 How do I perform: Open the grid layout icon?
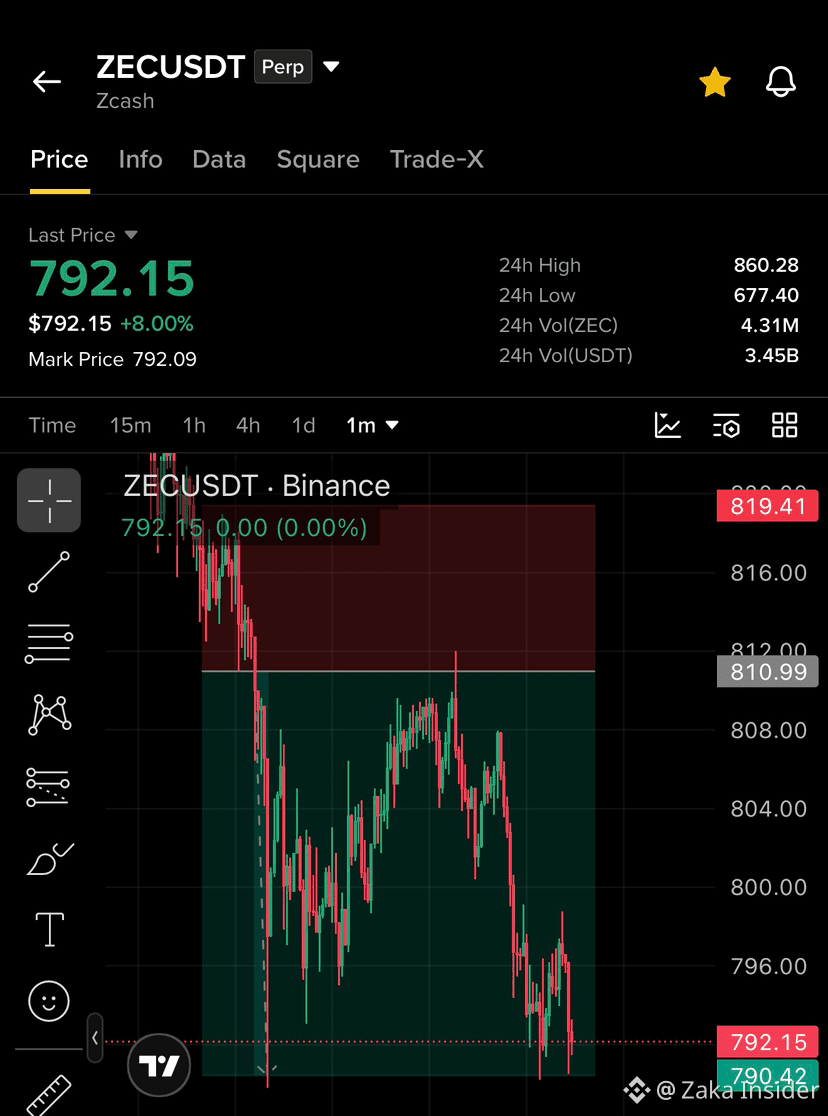point(785,425)
